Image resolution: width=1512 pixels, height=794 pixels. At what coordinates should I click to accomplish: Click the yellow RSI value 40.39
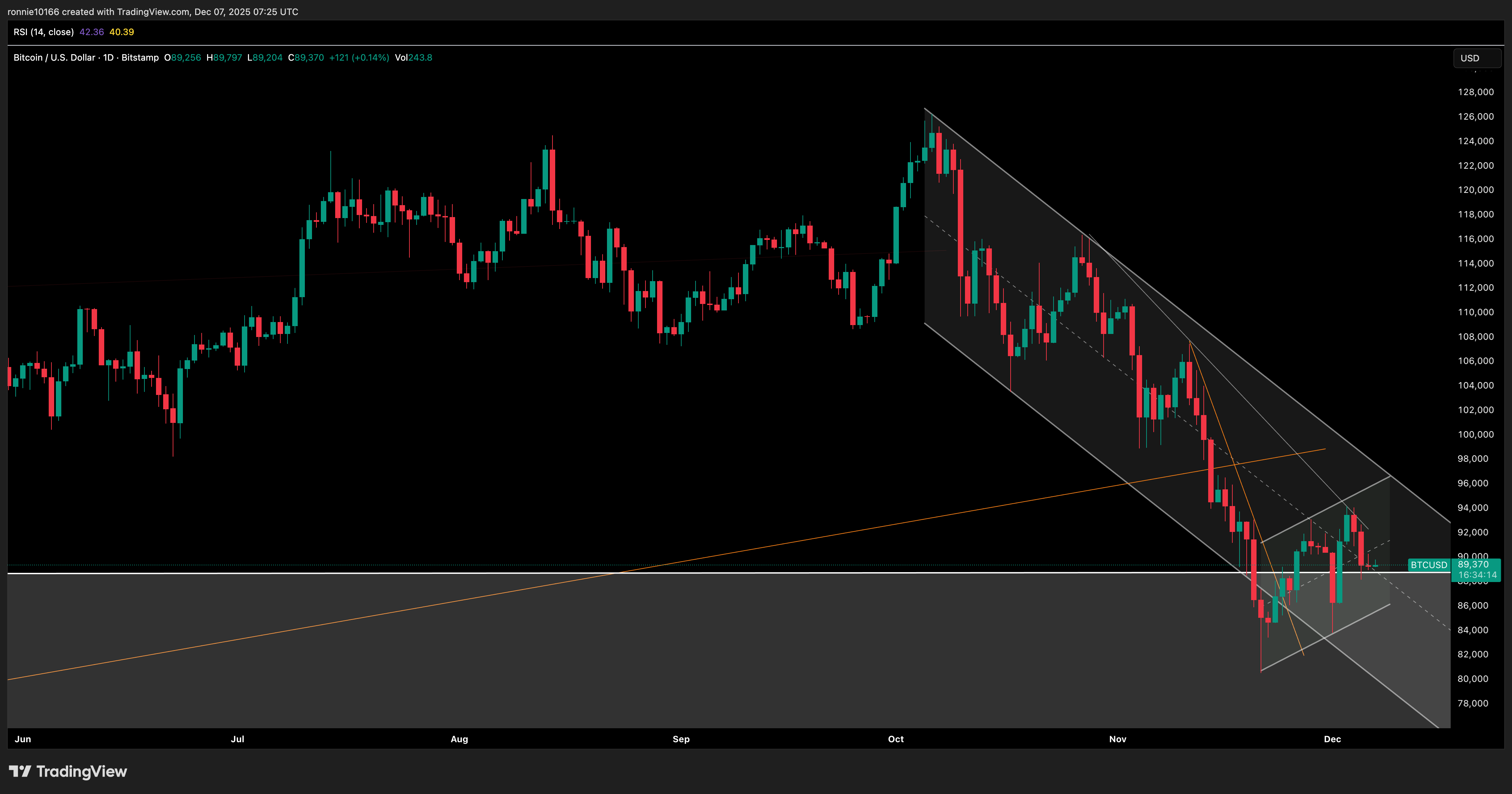pos(122,32)
